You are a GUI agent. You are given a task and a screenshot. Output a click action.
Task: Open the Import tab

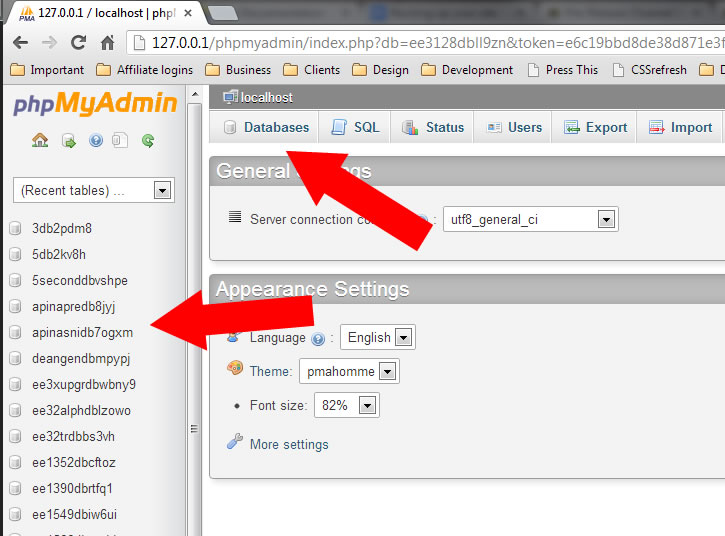pos(680,127)
